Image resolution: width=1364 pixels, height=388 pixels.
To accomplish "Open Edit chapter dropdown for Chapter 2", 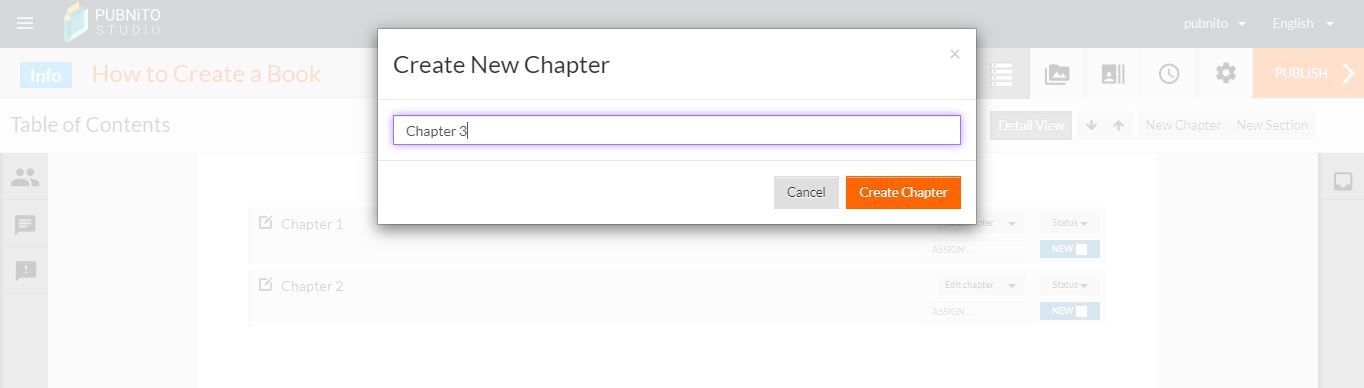I will (980, 285).
